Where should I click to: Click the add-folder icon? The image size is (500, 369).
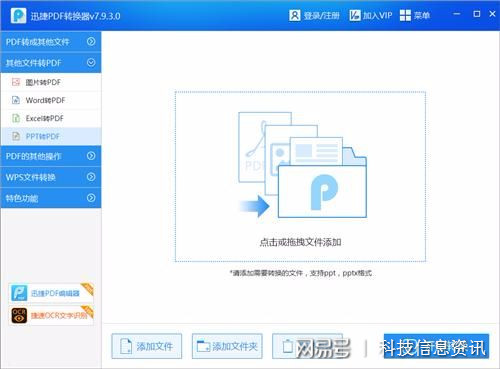coord(203,346)
